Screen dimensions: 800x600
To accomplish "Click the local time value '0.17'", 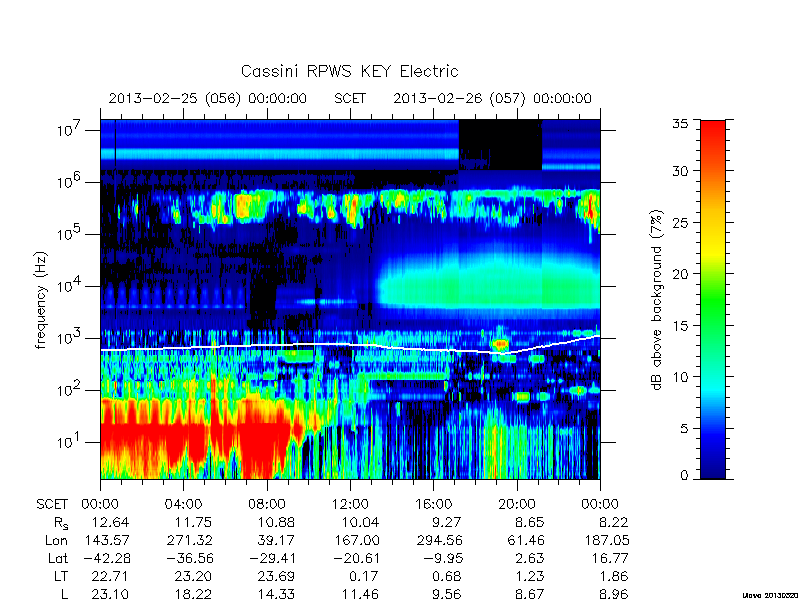I will tap(364, 577).
